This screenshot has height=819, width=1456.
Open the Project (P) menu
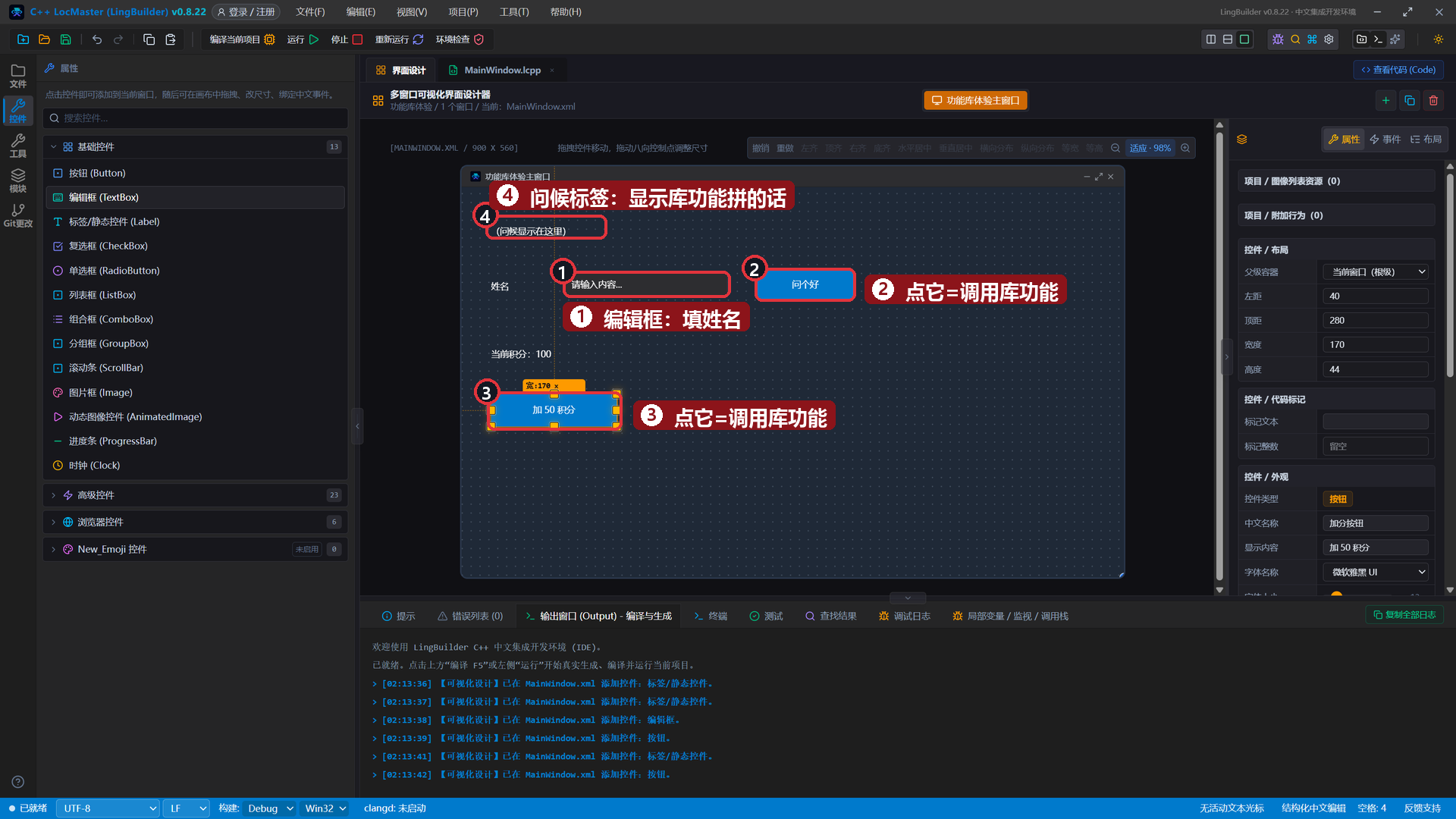(463, 12)
